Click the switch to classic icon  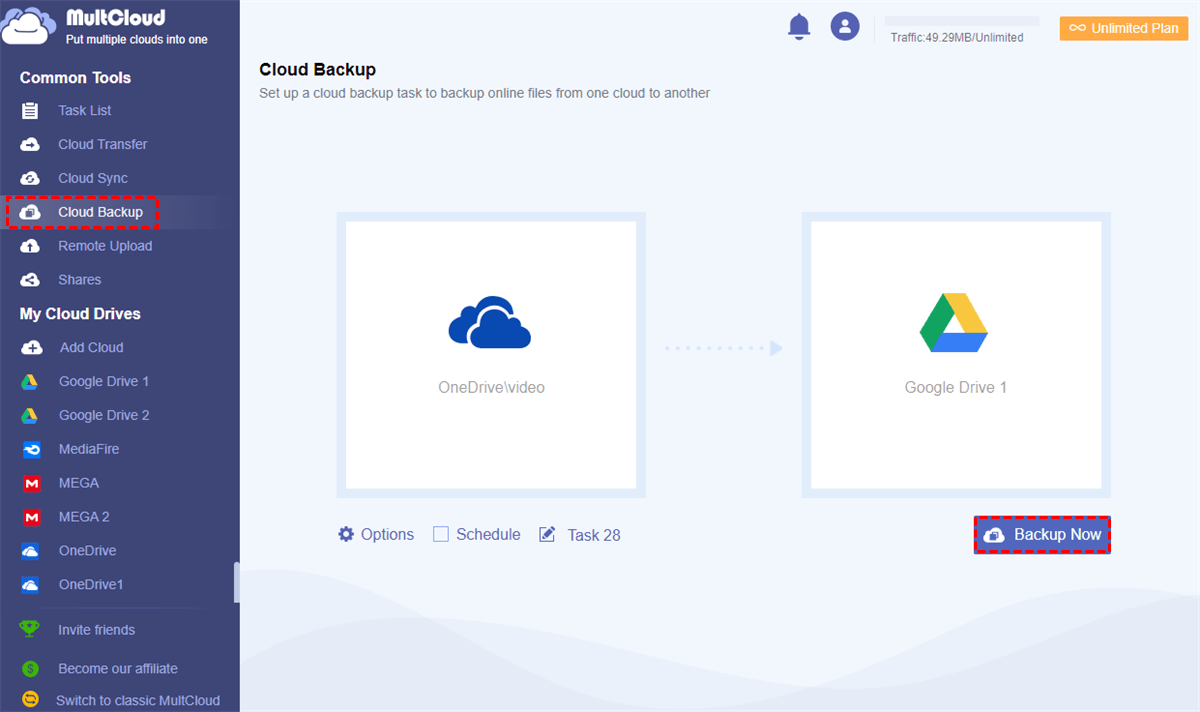tap(30, 699)
